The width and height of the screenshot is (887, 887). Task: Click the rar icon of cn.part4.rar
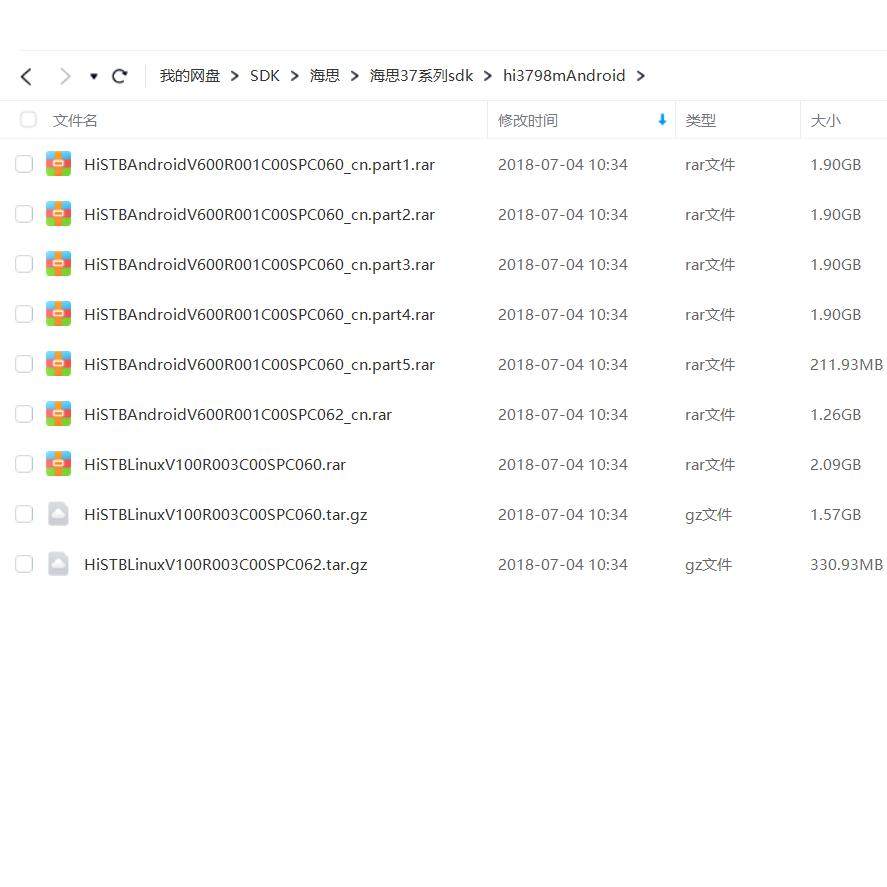pyautogui.click(x=58, y=313)
